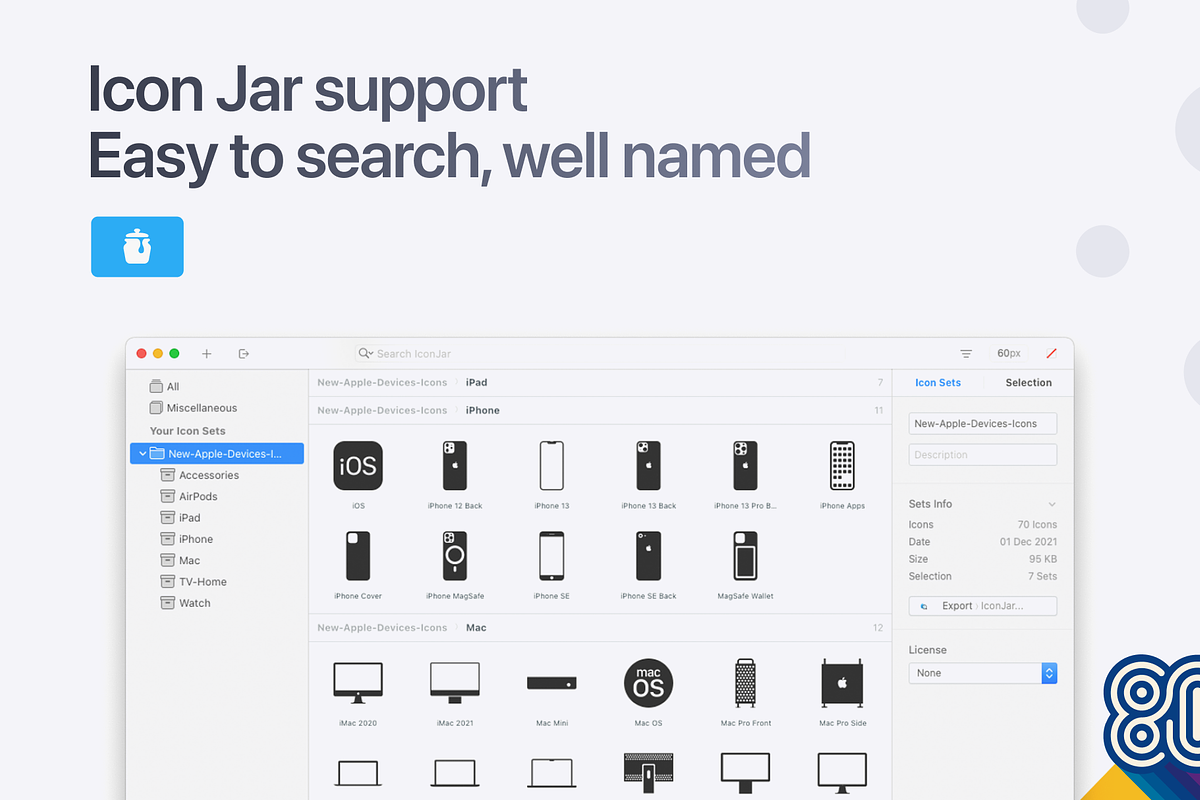Click the Mac group header breadcrumb
Screen dimensions: 1200x800
coord(476,628)
